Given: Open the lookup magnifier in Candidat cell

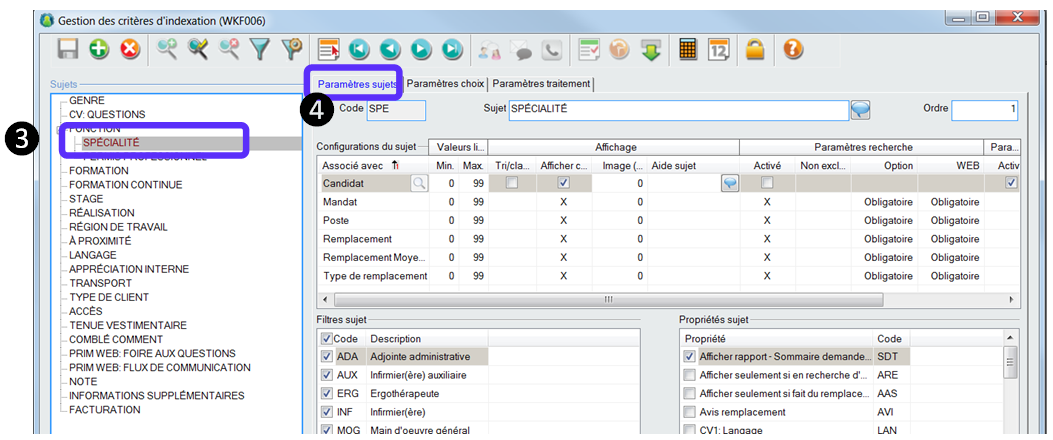Looking at the screenshot, I should (x=418, y=183).
